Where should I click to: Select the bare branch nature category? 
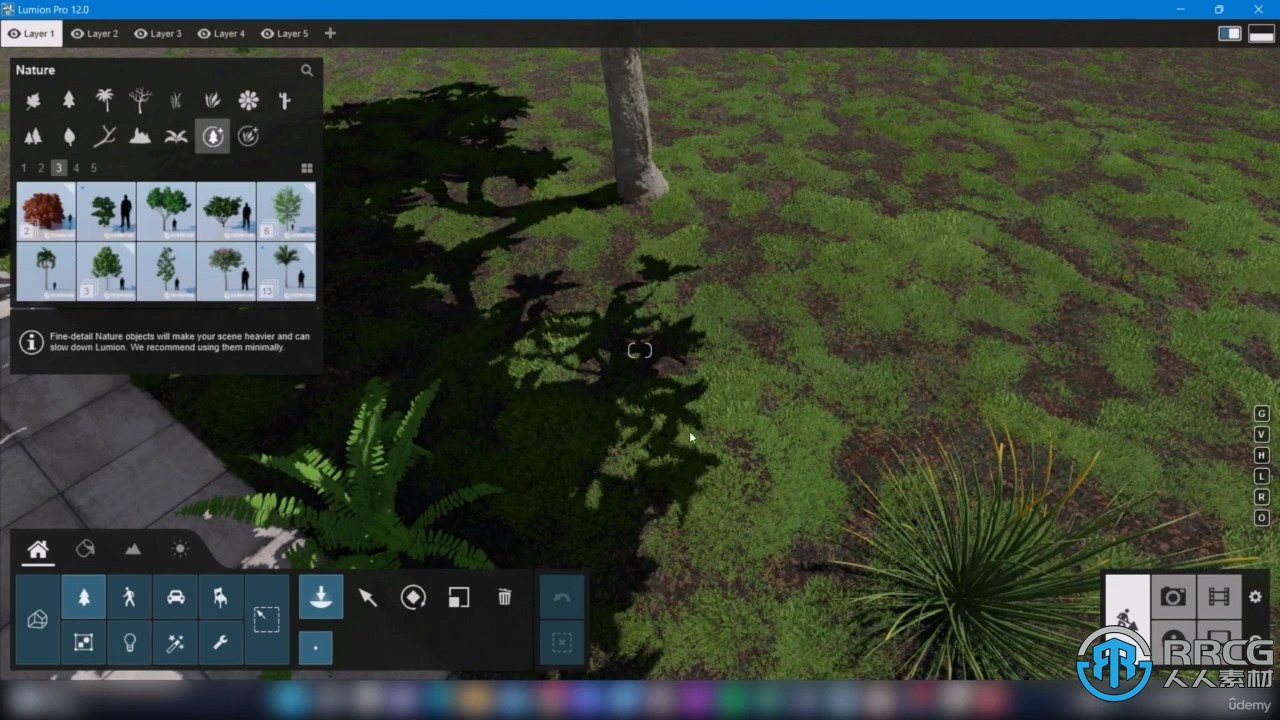104,136
